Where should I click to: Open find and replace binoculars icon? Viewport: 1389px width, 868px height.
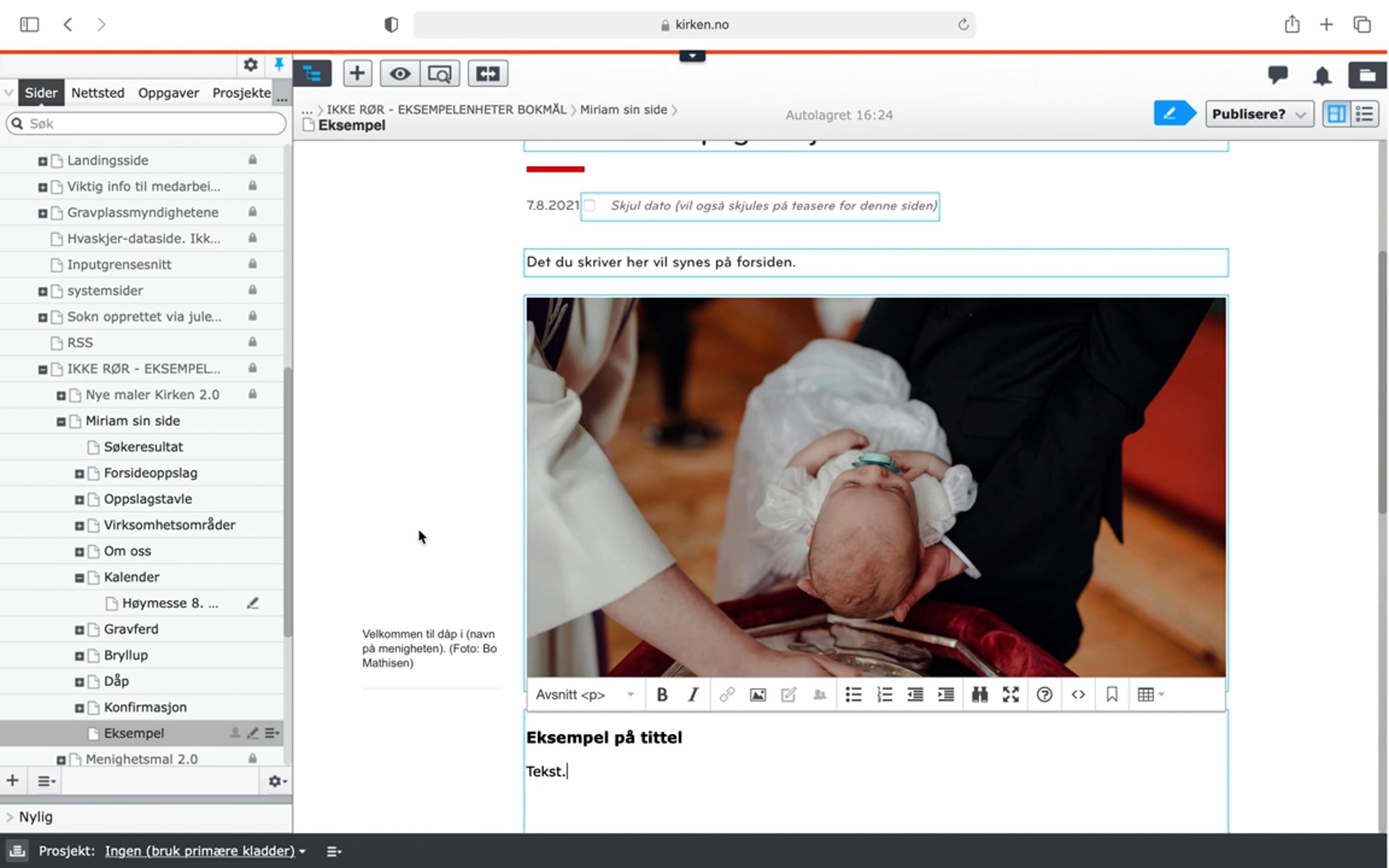[x=979, y=694]
